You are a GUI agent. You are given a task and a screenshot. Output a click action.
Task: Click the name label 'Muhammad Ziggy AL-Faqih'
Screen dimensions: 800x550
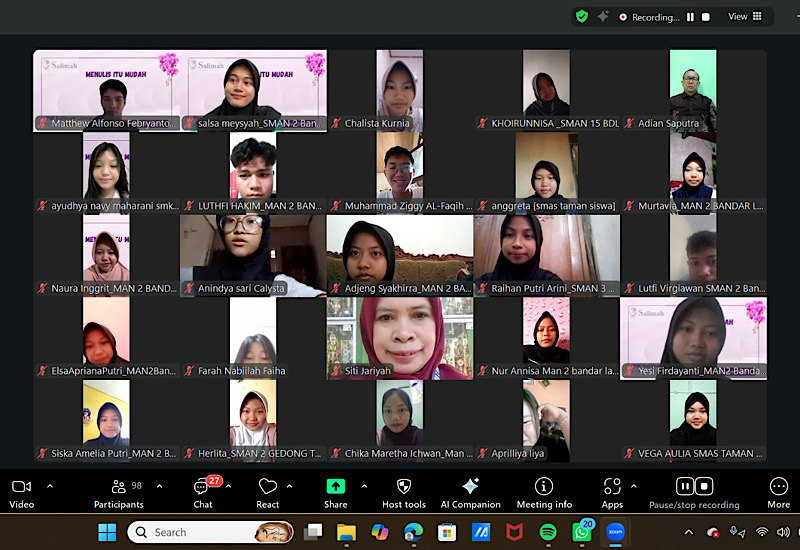coord(405,206)
